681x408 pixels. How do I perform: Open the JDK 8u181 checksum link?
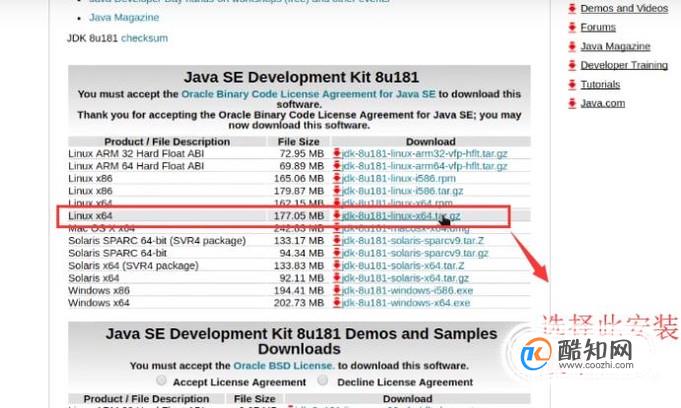[x=144, y=38]
